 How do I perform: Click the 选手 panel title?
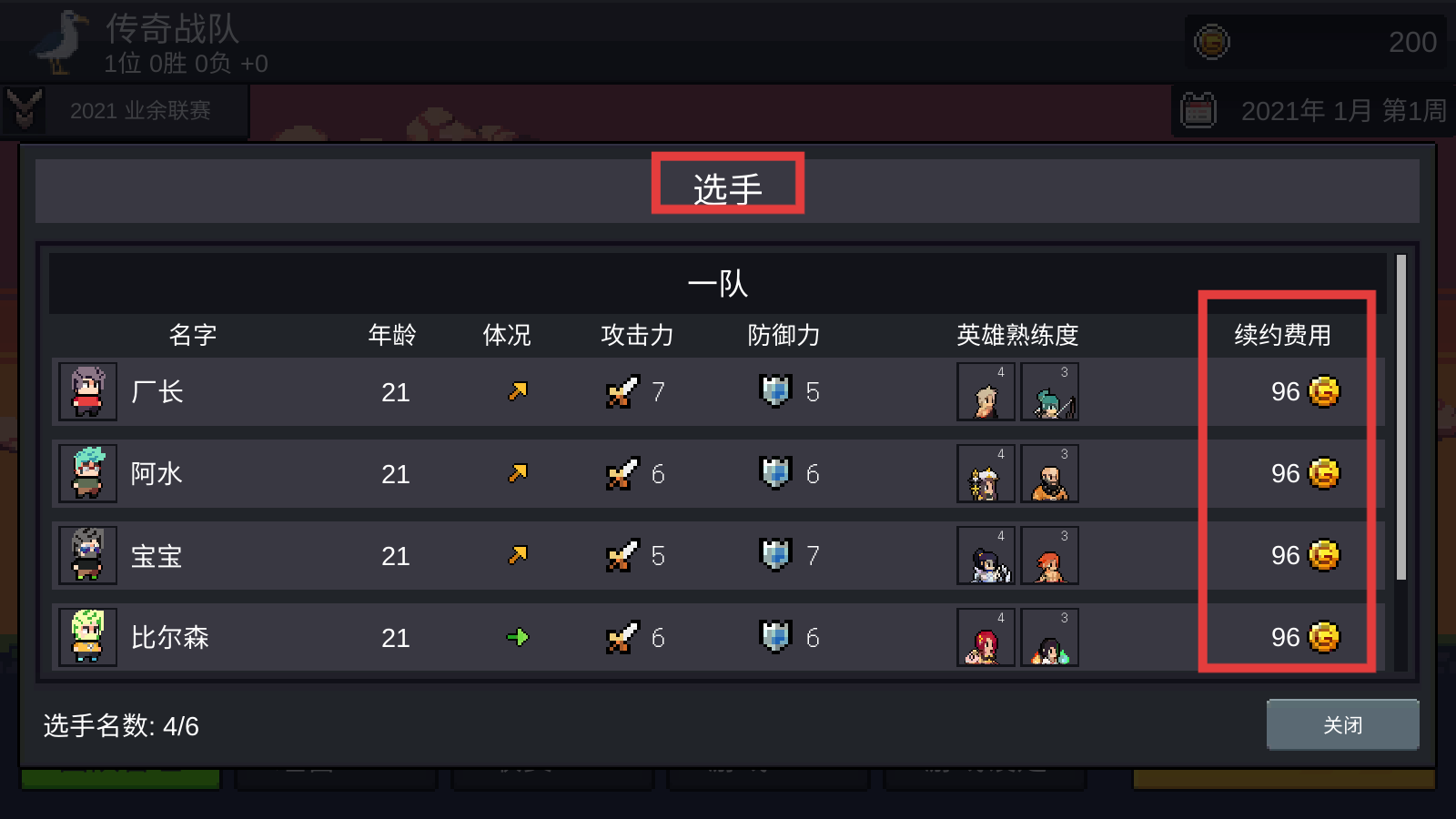click(727, 188)
